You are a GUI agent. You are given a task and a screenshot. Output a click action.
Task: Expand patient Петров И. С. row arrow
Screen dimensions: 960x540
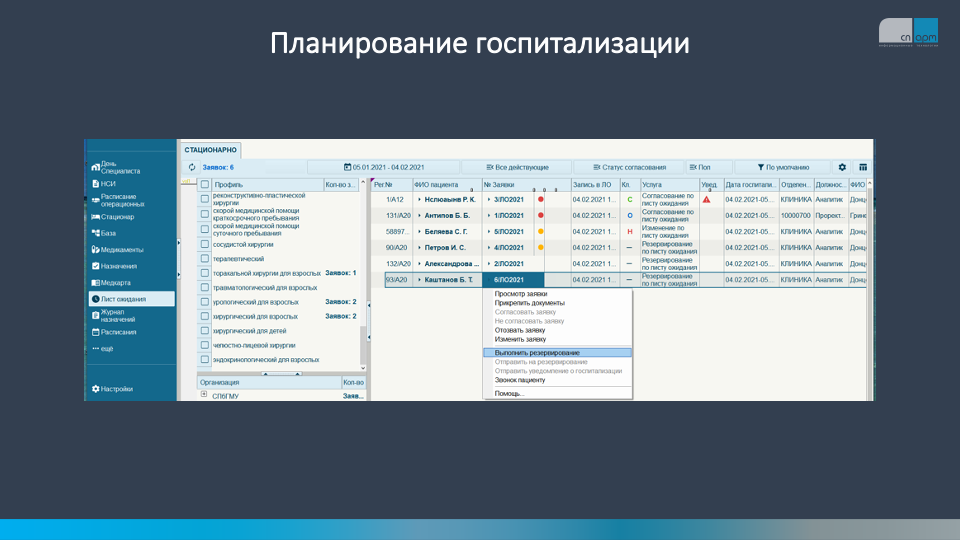pyautogui.click(x=419, y=247)
